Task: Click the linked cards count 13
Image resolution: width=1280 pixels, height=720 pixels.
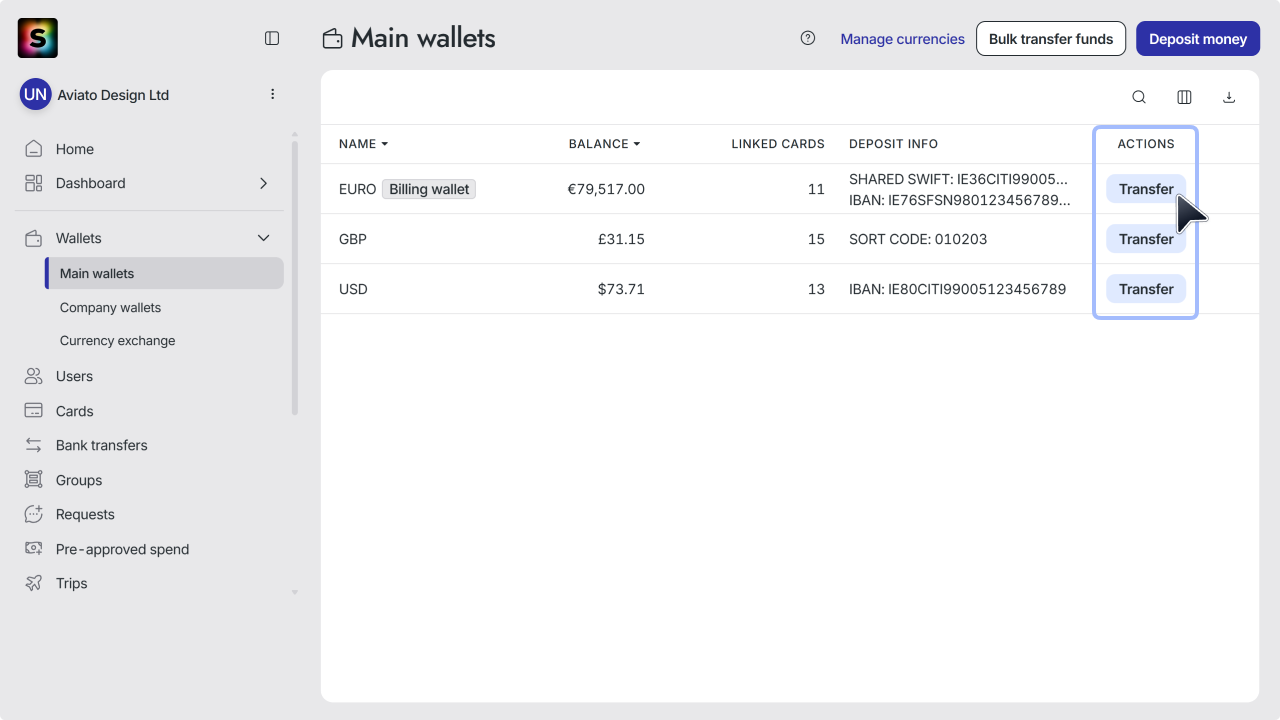Action: [816, 289]
